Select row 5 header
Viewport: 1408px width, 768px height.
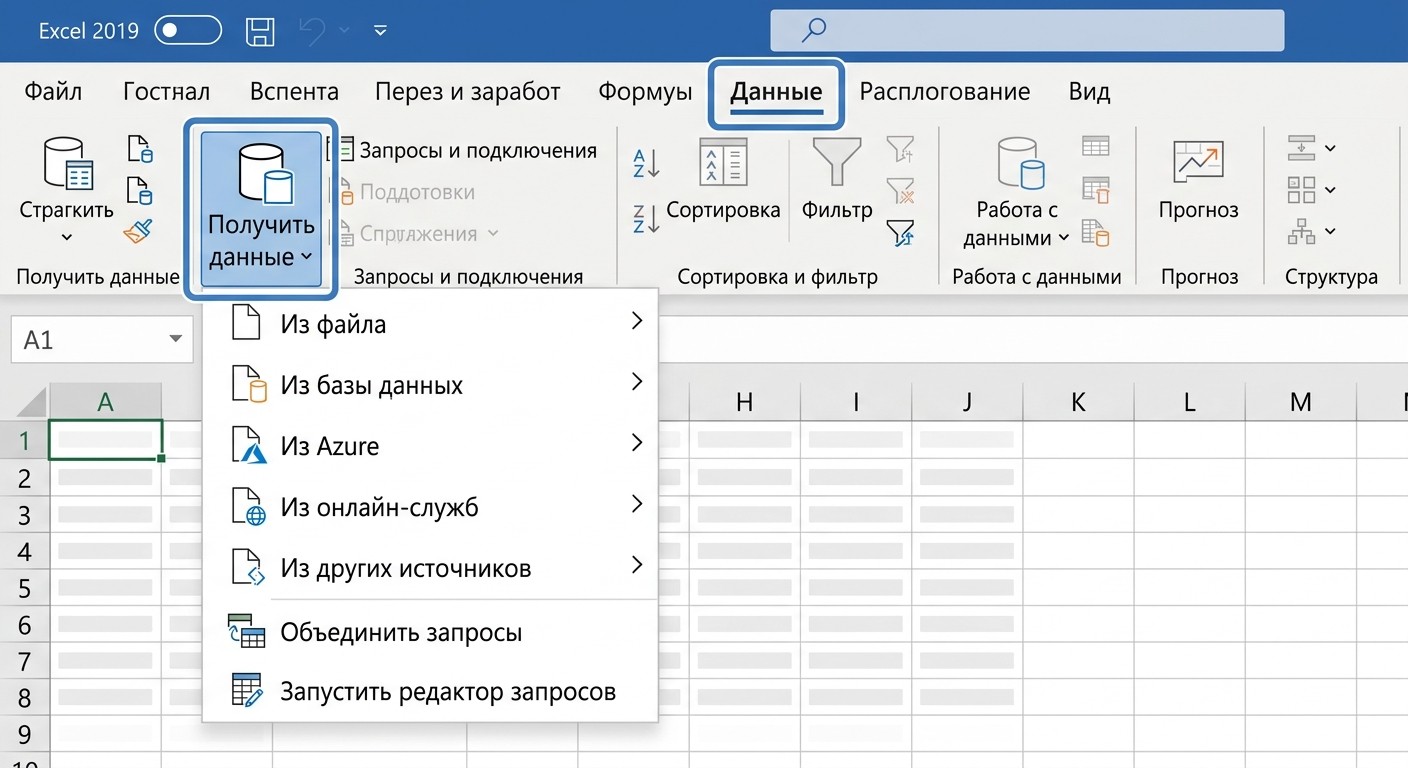[x=25, y=588]
